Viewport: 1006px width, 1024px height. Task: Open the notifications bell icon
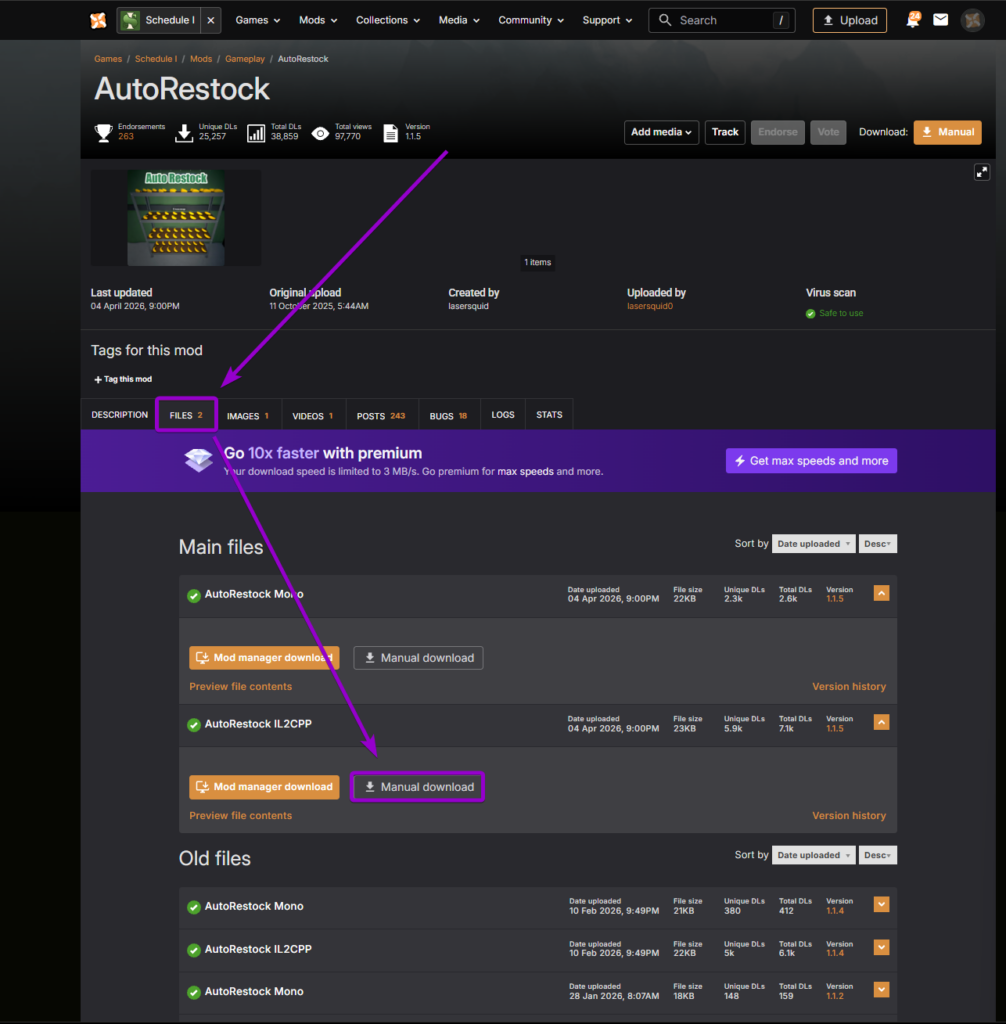[913, 20]
